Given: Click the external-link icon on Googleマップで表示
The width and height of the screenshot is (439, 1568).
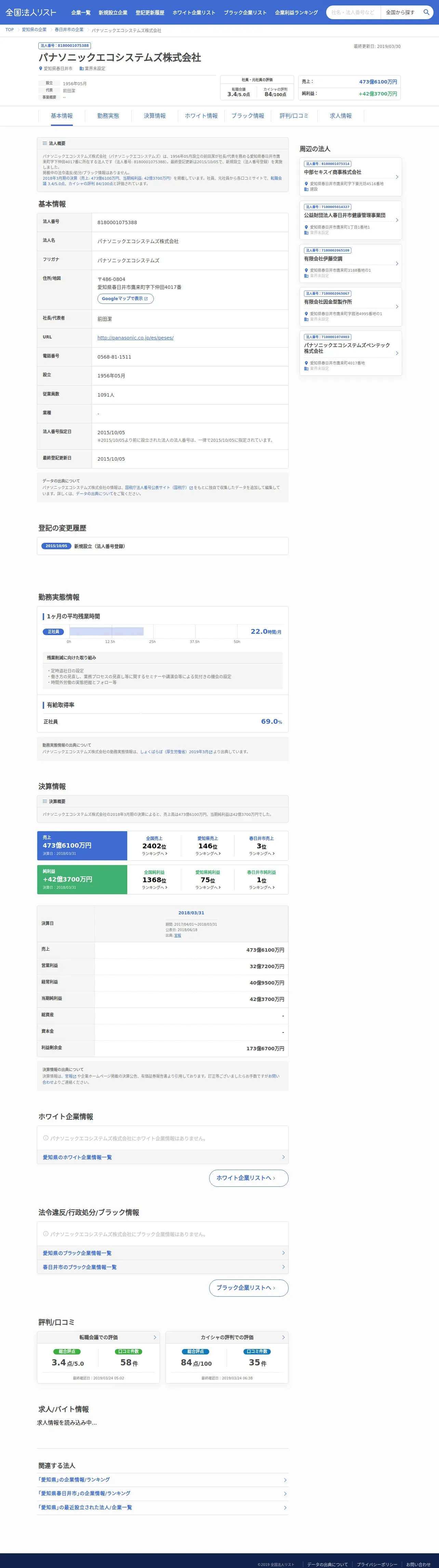Looking at the screenshot, I should coord(146,298).
